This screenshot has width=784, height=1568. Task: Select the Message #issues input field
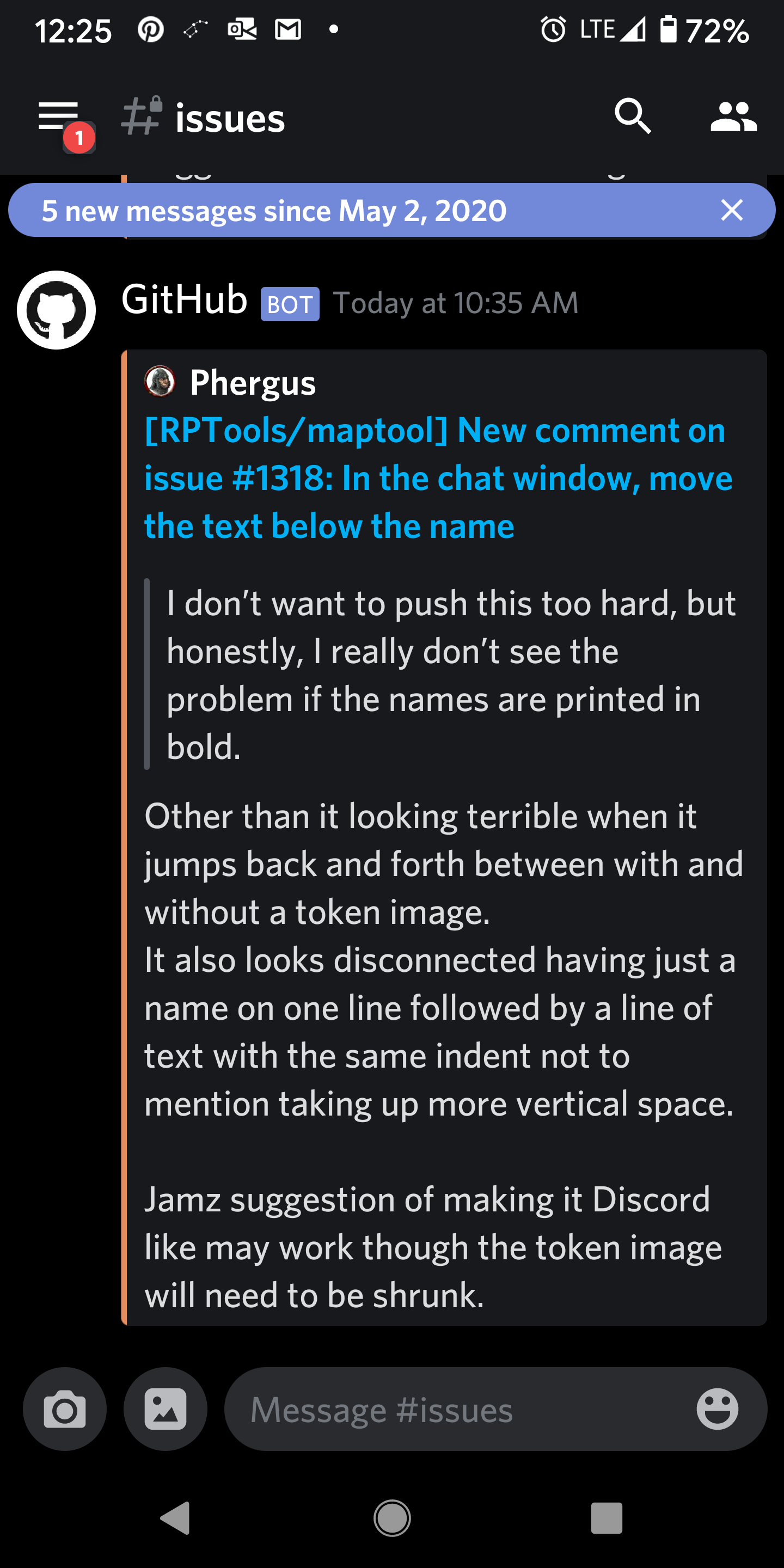coord(426,1409)
